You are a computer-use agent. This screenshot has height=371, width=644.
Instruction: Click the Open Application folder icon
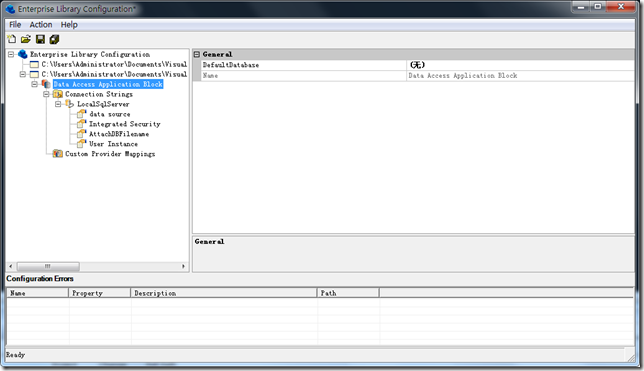pyautogui.click(x=26, y=39)
